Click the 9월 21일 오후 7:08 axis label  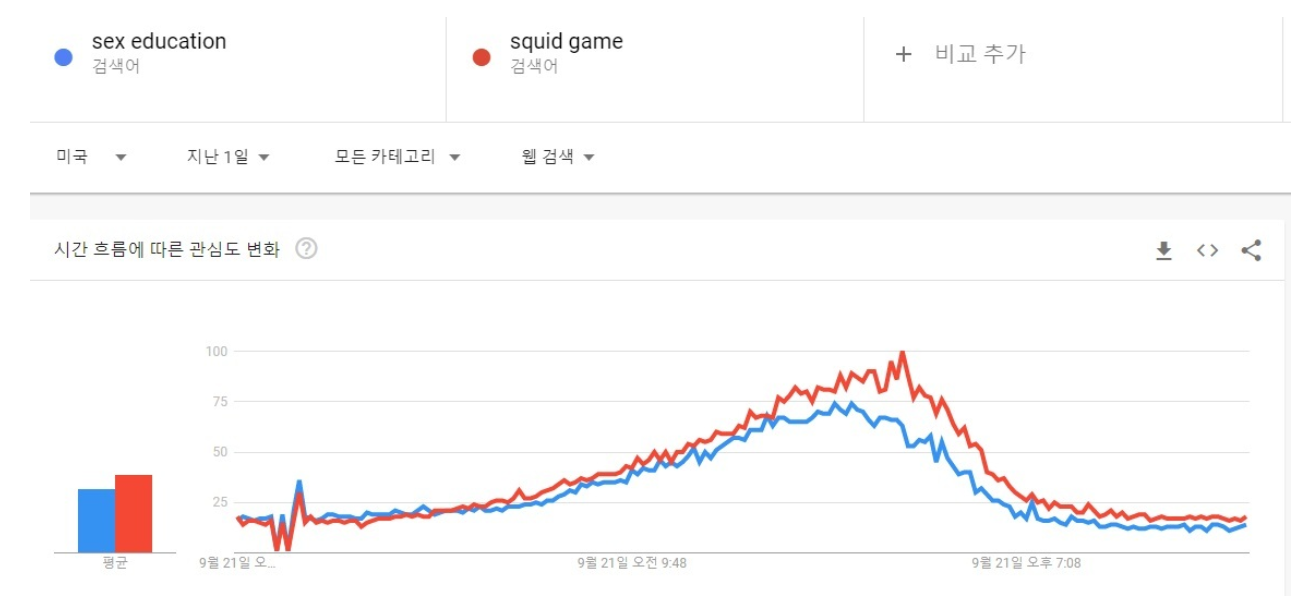[1027, 563]
